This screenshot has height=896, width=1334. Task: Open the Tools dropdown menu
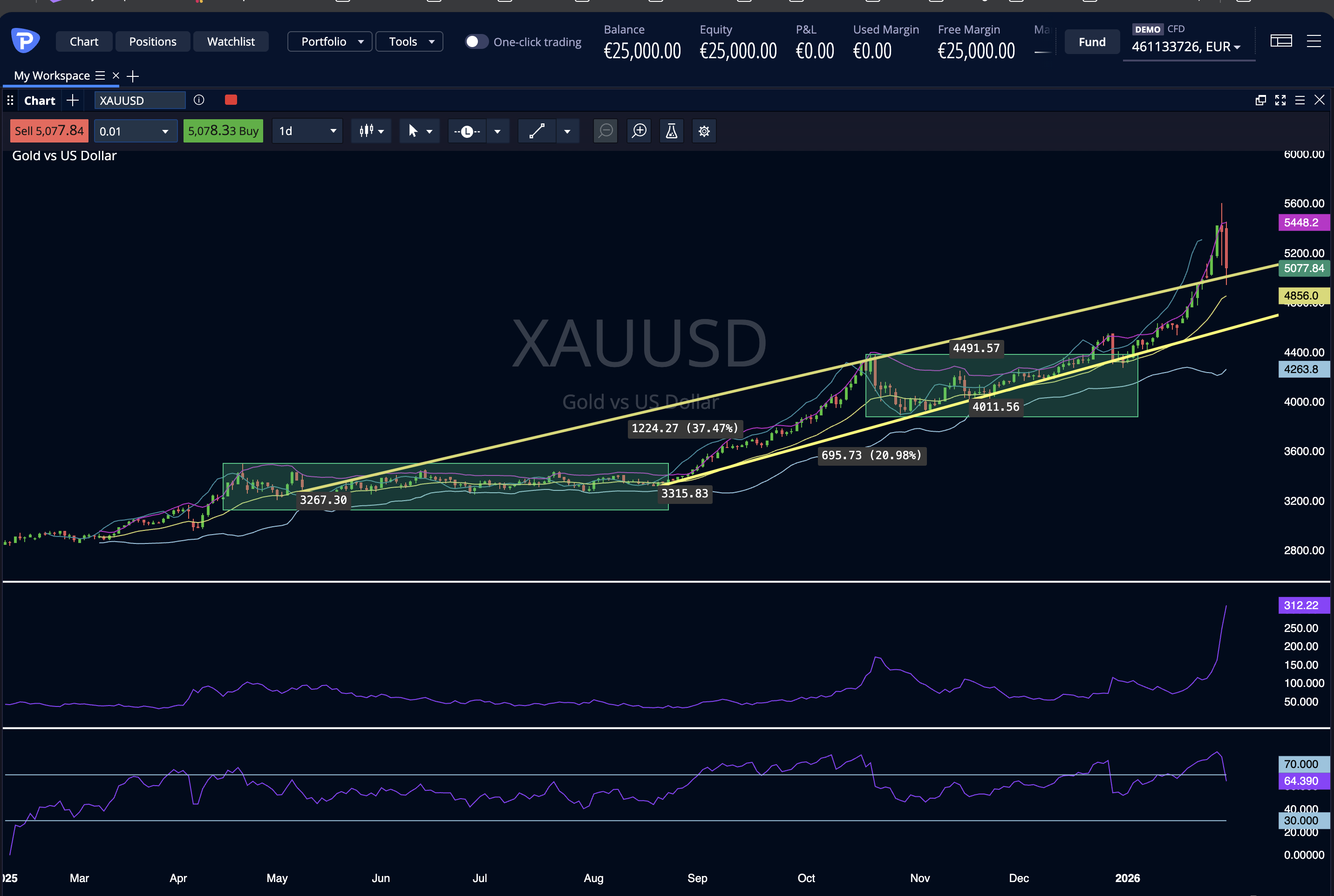tap(409, 42)
